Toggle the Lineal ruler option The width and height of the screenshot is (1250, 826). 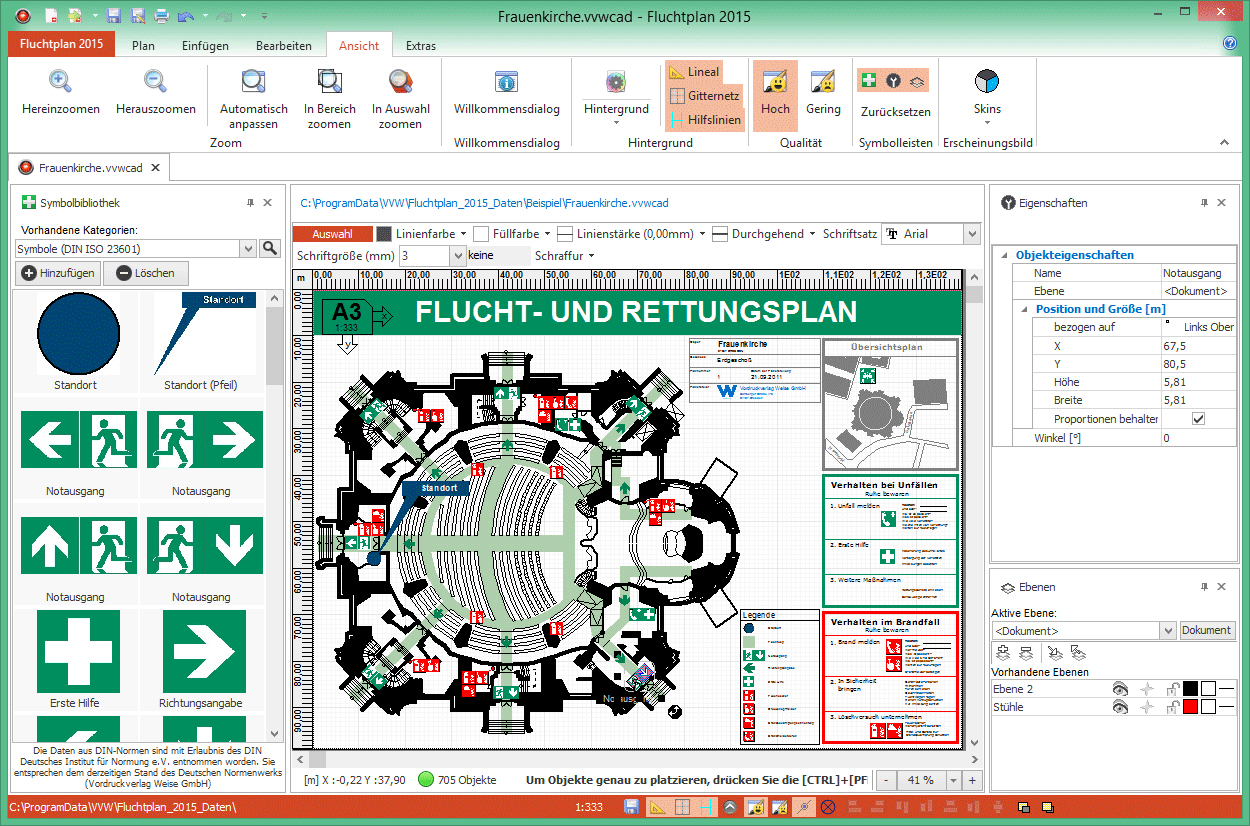[x=696, y=72]
